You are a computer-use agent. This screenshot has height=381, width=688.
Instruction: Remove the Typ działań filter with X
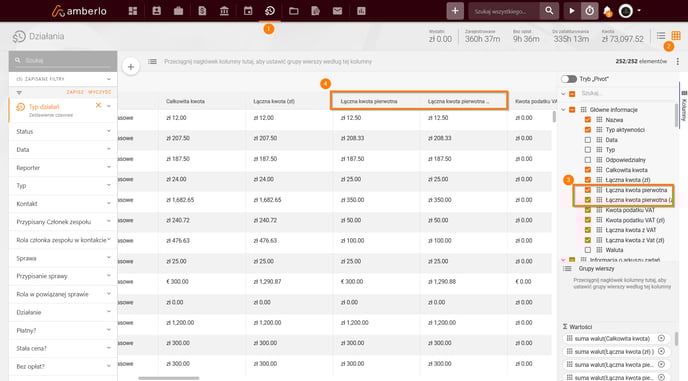[x=98, y=105]
